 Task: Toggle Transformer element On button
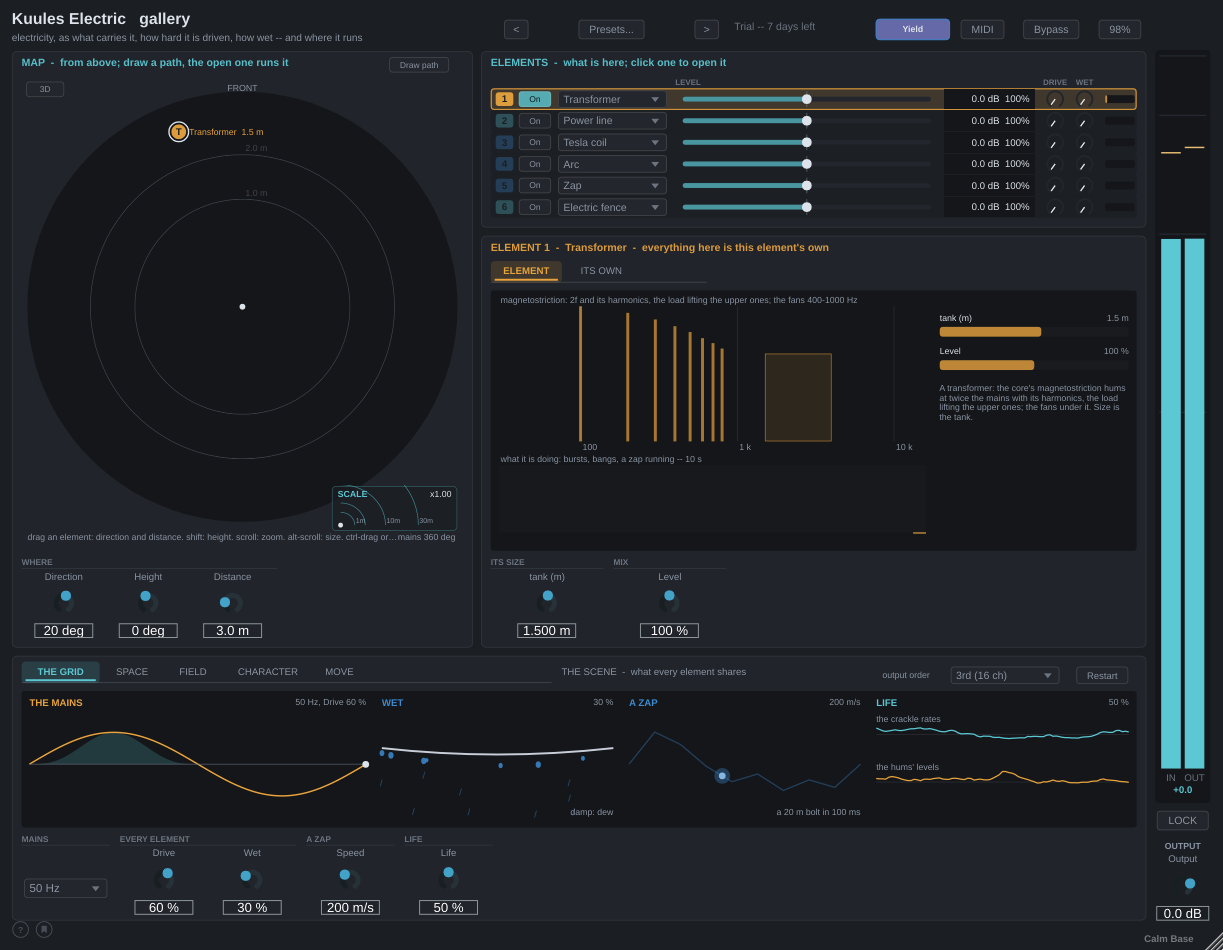click(534, 99)
